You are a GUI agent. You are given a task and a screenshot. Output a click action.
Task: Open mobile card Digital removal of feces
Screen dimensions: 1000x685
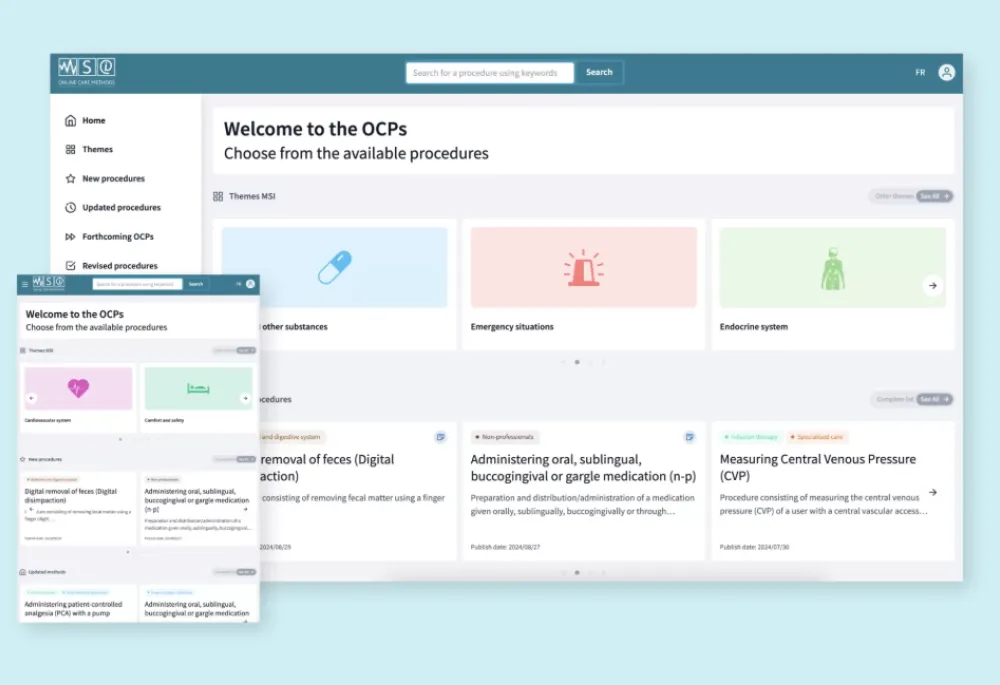[78, 508]
